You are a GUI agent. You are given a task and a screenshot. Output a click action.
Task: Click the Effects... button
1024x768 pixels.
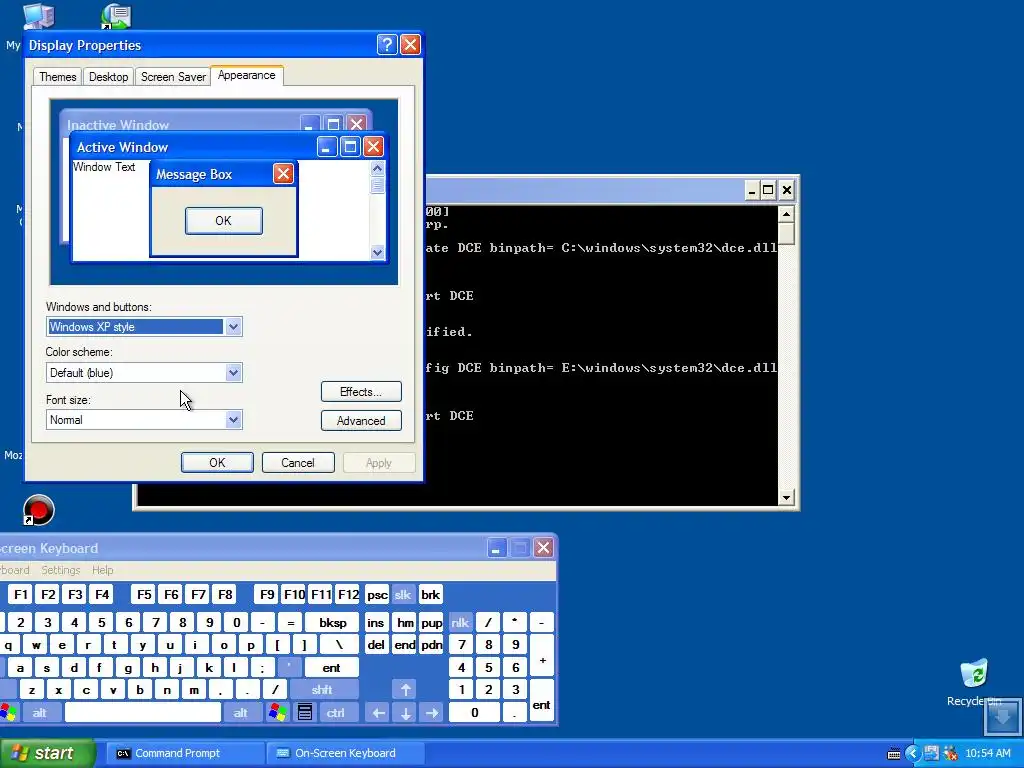pyautogui.click(x=361, y=392)
